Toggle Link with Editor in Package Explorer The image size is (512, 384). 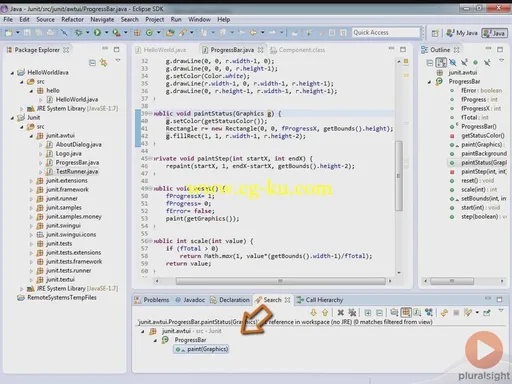click(104, 62)
